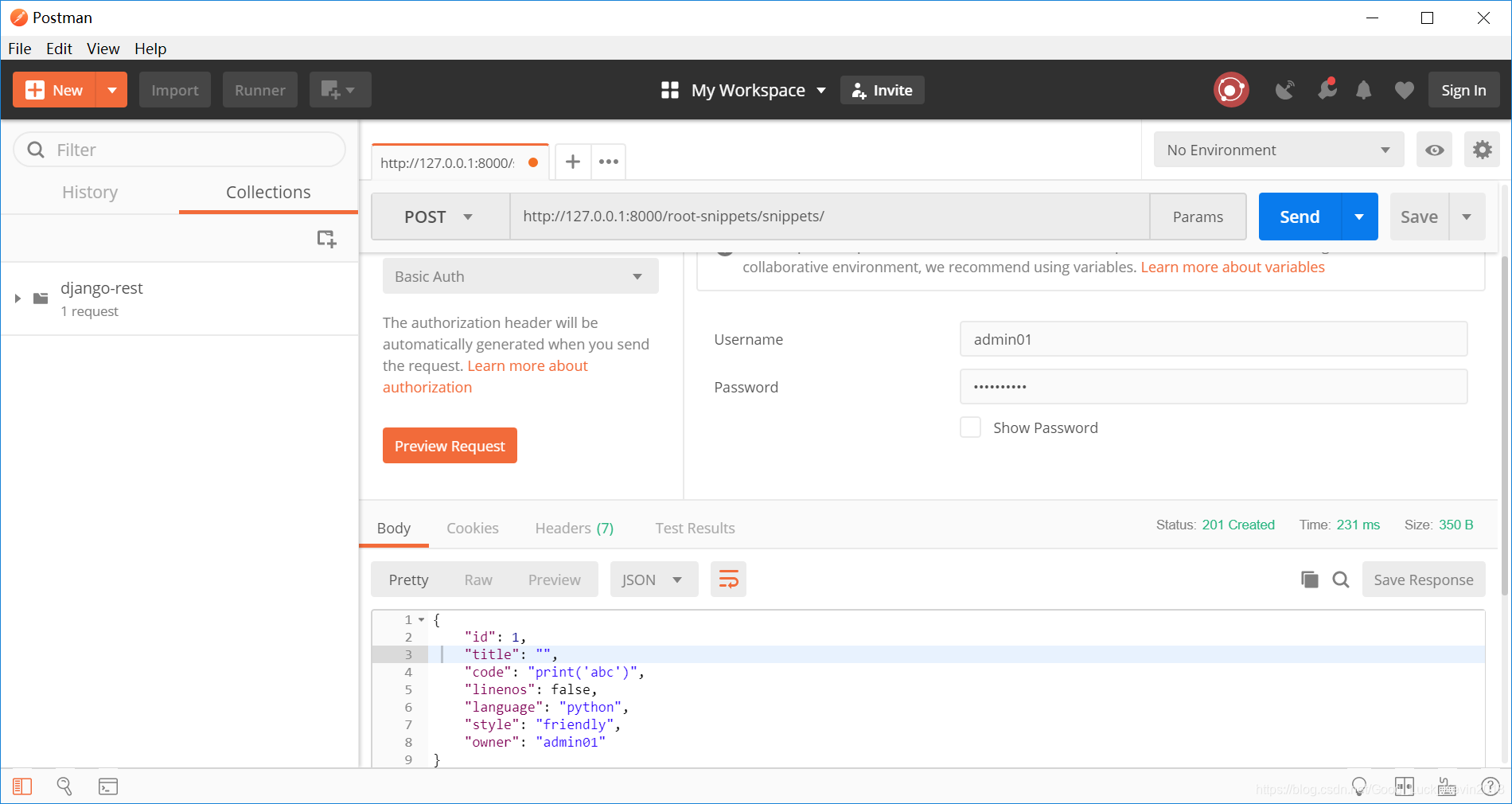This screenshot has height=804, width=1512.
Task: Expand the django-rest collection
Action: [18, 299]
